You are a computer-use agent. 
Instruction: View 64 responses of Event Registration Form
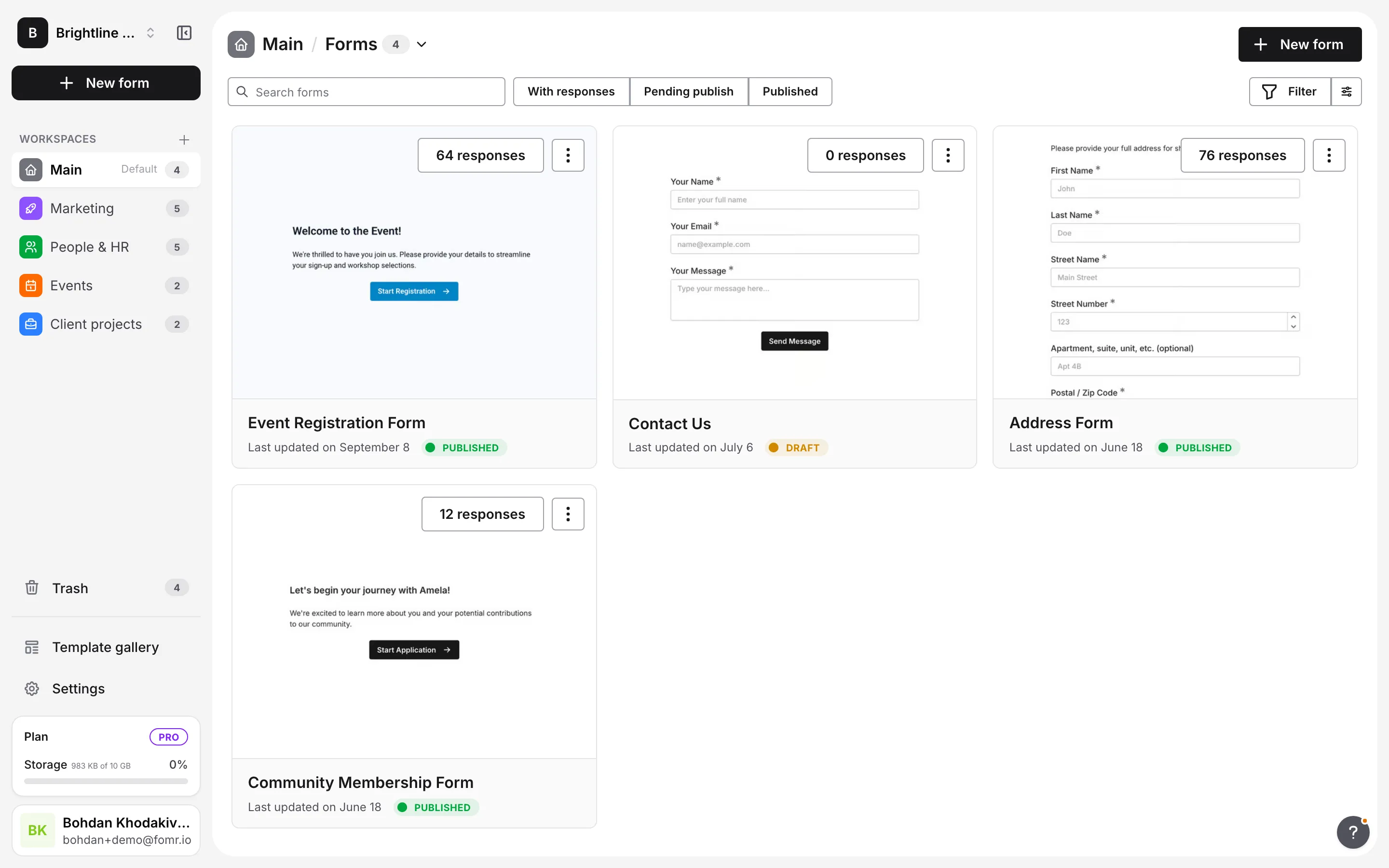point(480,155)
